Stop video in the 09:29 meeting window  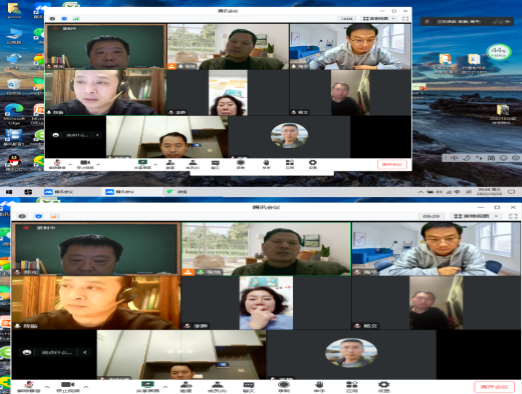pos(68,387)
